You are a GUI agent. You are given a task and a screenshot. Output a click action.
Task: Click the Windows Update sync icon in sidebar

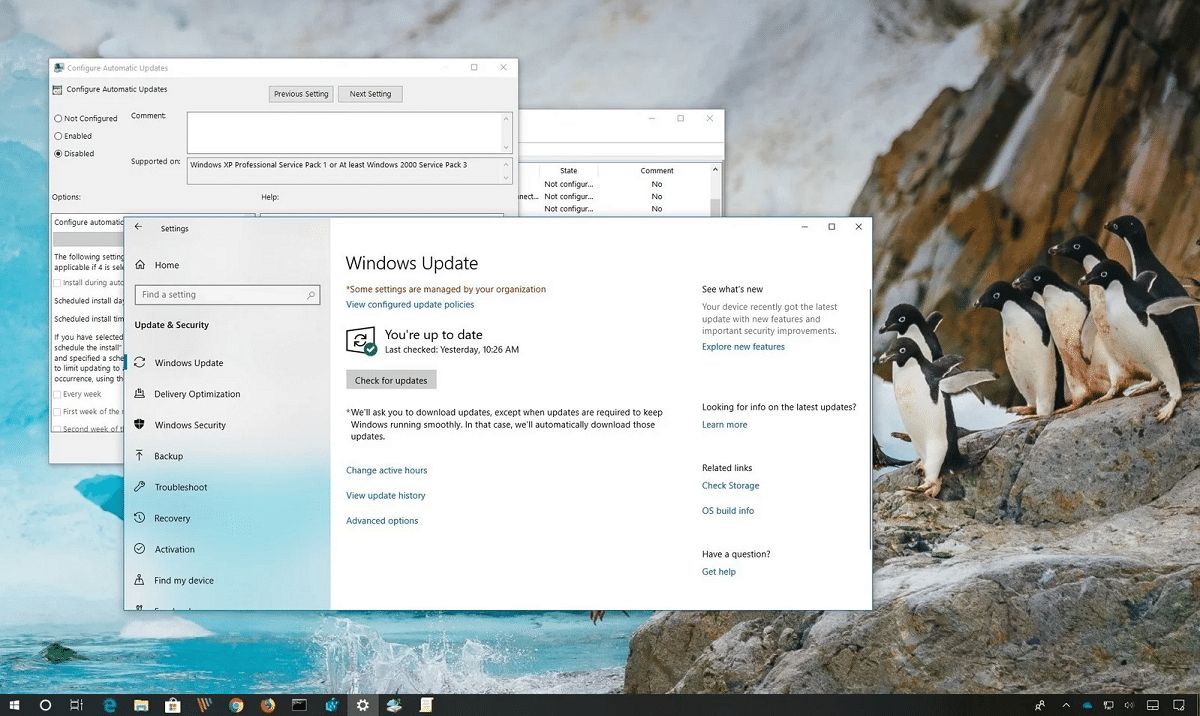coord(139,363)
